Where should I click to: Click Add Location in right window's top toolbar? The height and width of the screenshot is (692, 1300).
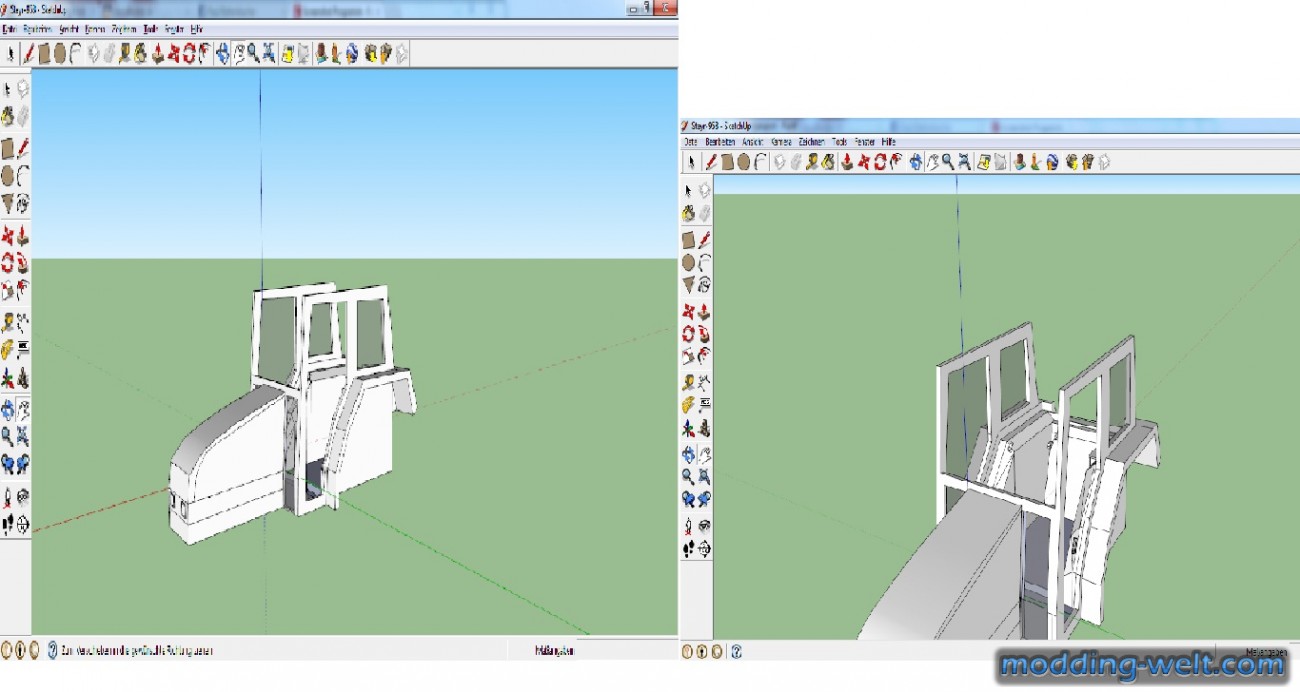tap(983, 162)
